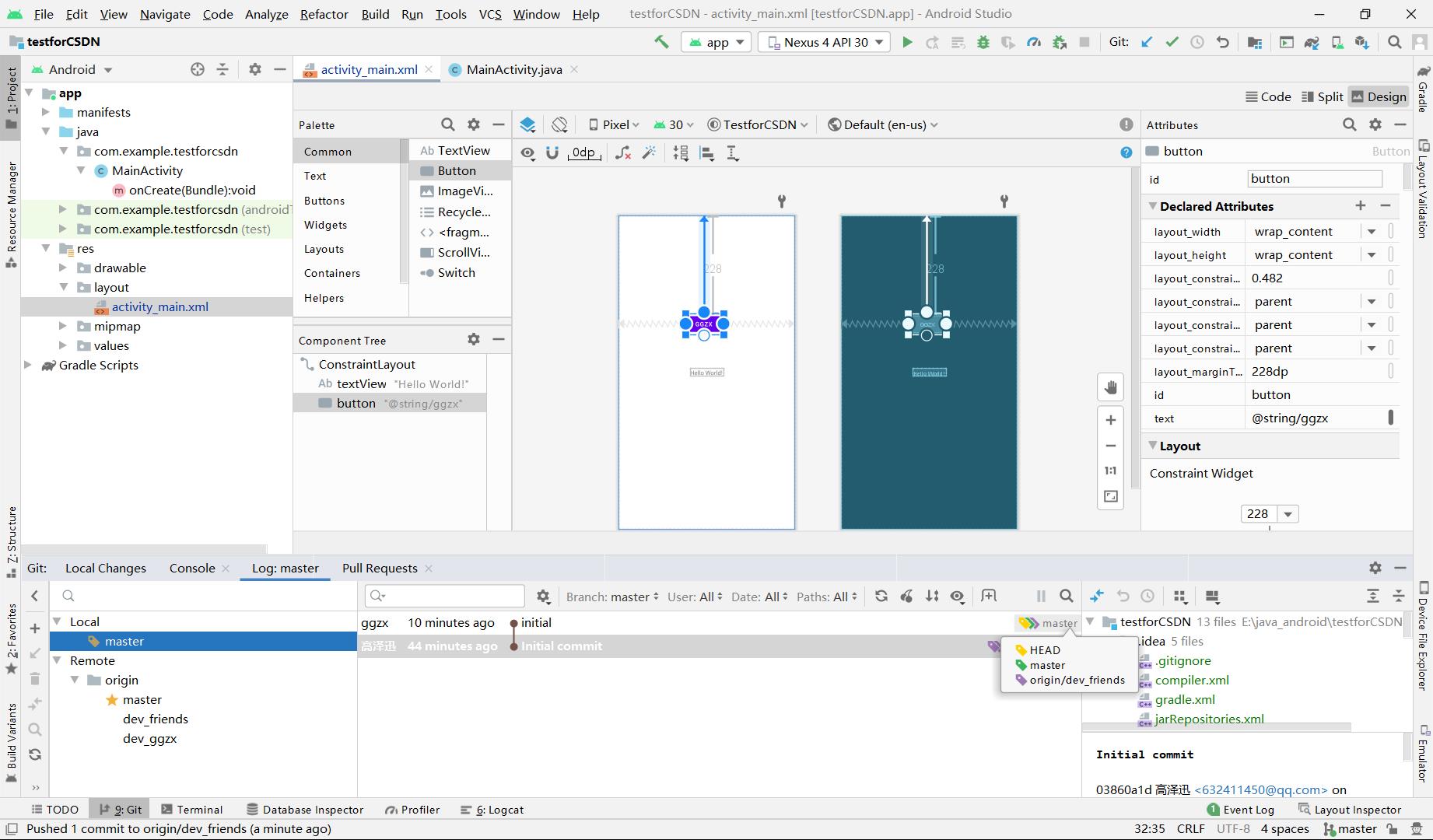Click the Build hammer icon
Viewport: 1433px width, 840px height.
tap(661, 42)
